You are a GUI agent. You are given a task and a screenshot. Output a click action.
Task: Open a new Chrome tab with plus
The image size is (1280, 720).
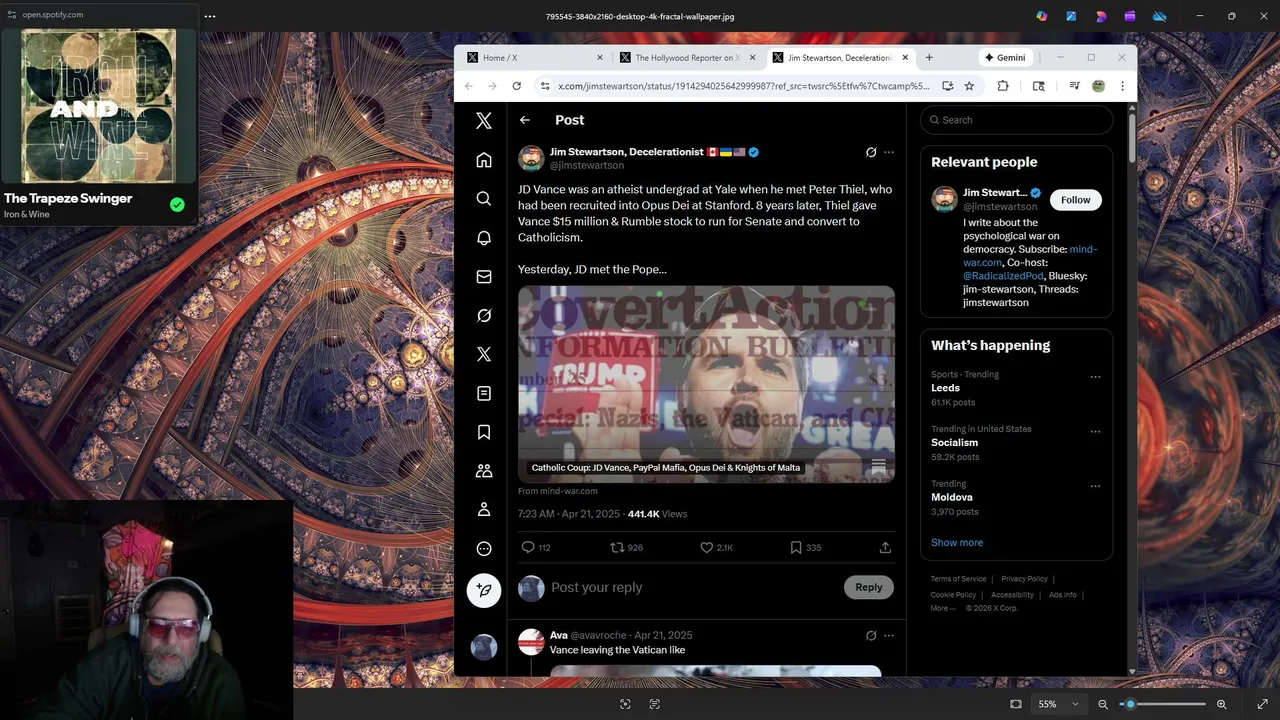click(x=929, y=57)
